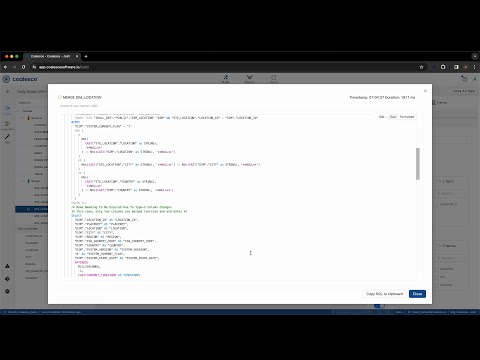Open the browser extensions puzzle icon
The image size is (480, 360).
[x=443, y=67]
